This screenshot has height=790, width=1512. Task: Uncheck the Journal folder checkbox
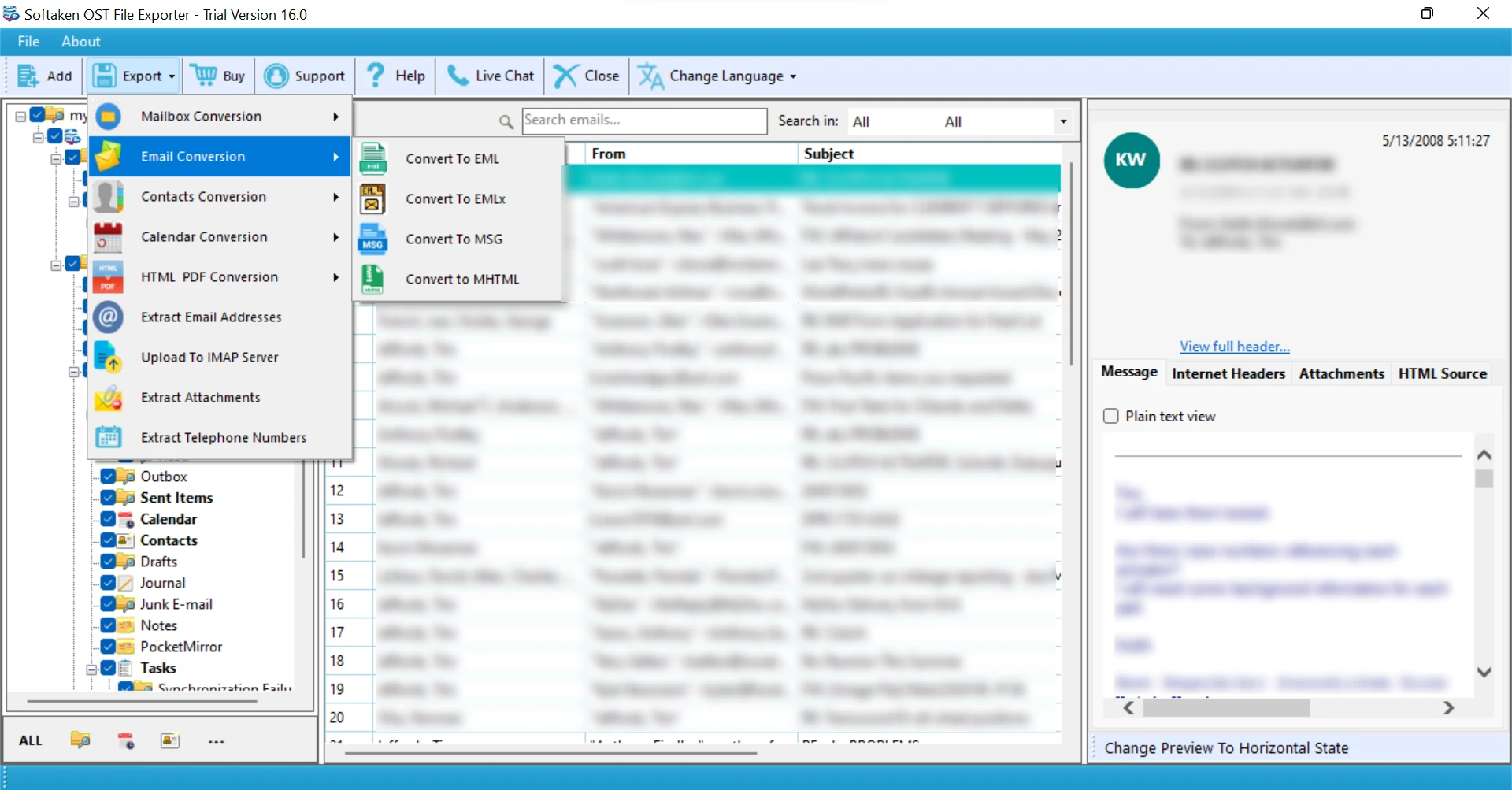109,583
